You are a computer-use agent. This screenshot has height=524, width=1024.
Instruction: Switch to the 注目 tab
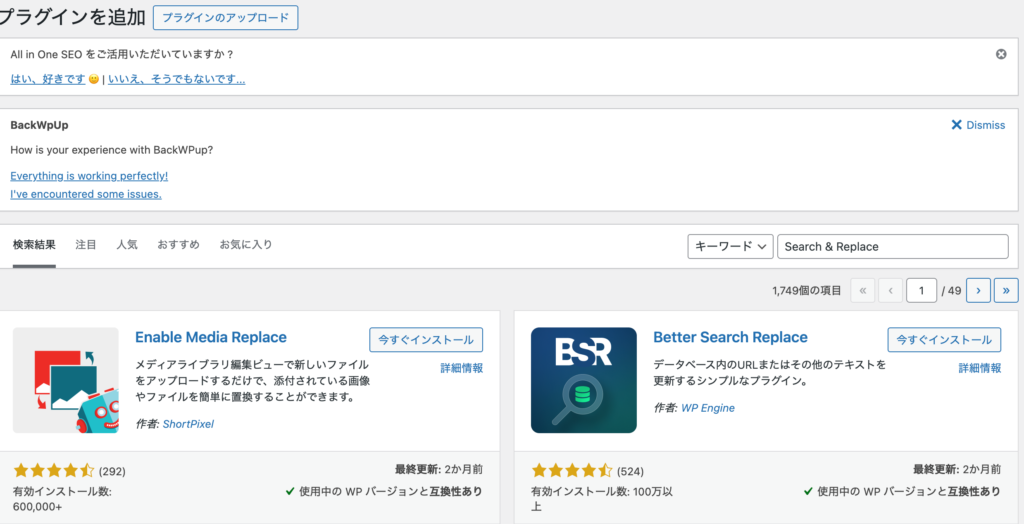[x=86, y=245]
